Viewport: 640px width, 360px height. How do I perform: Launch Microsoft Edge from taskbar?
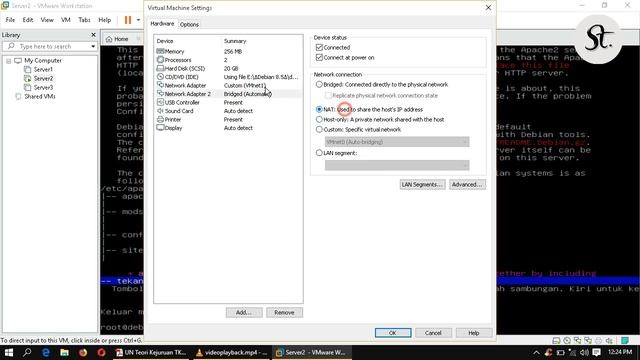click(46, 352)
